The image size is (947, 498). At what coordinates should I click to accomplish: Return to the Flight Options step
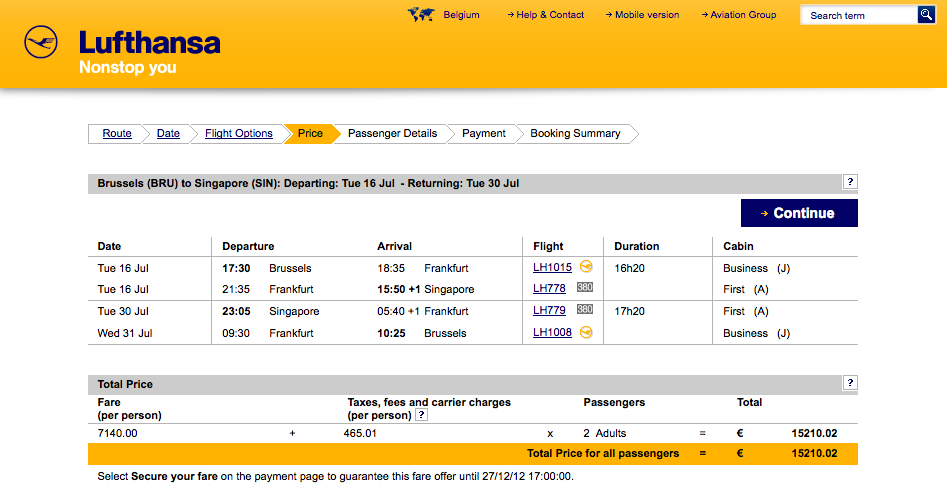[239, 134]
